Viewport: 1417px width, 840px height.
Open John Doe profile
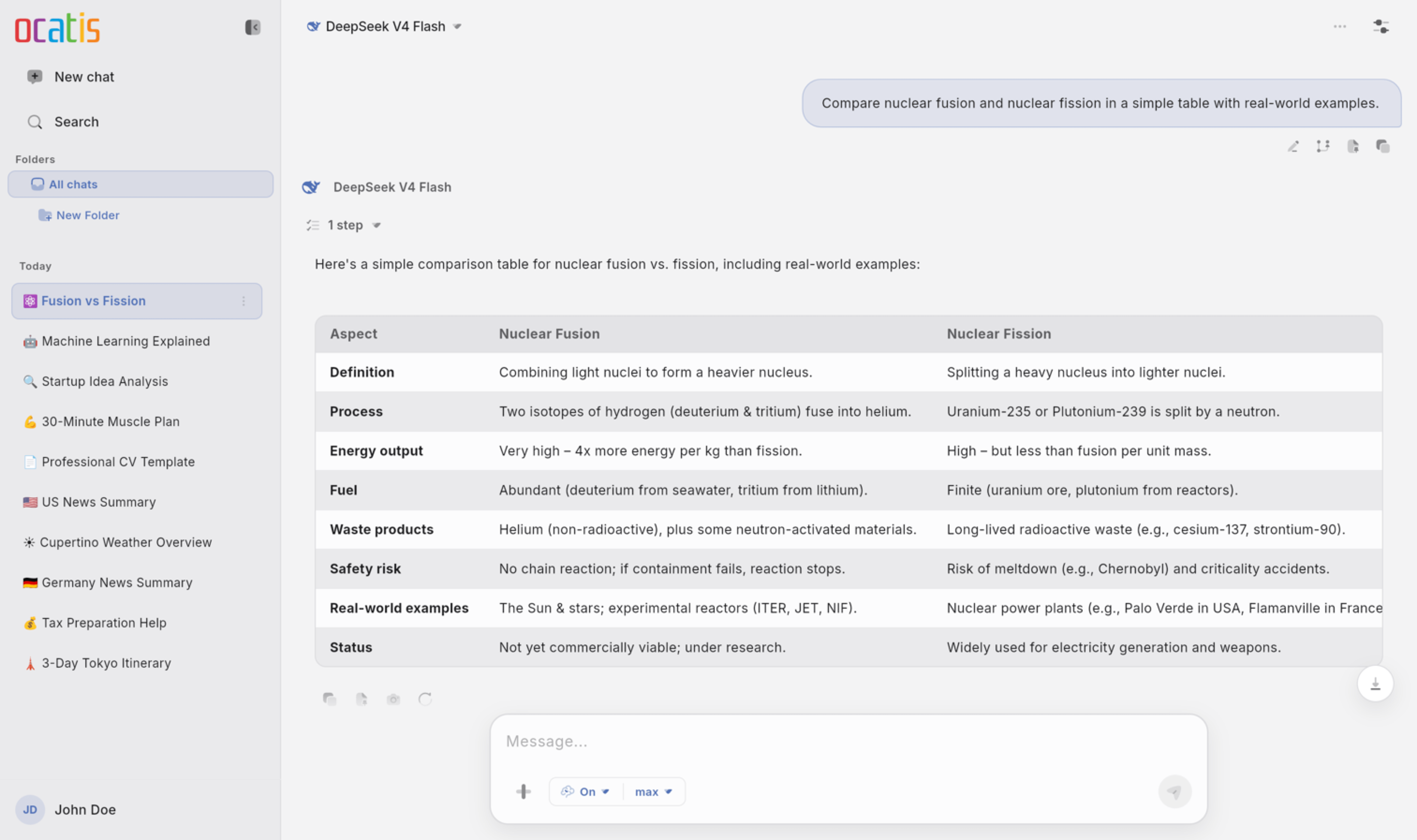coord(66,809)
